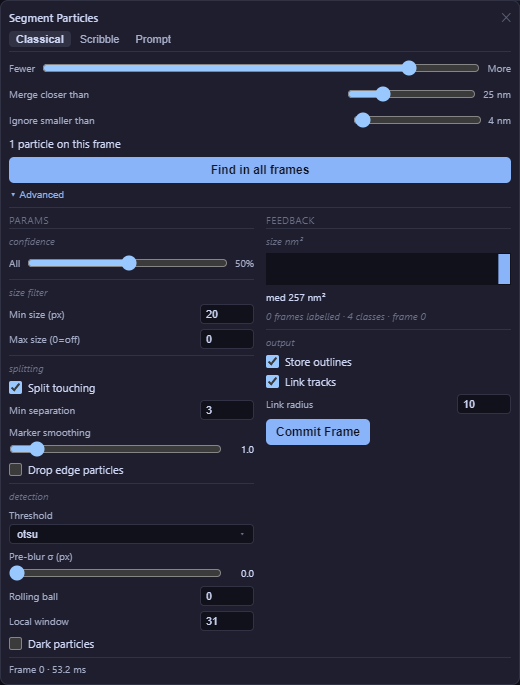Screen dimensions: 520x685
Task: Select the Classical tab
Action: [x=40, y=39]
